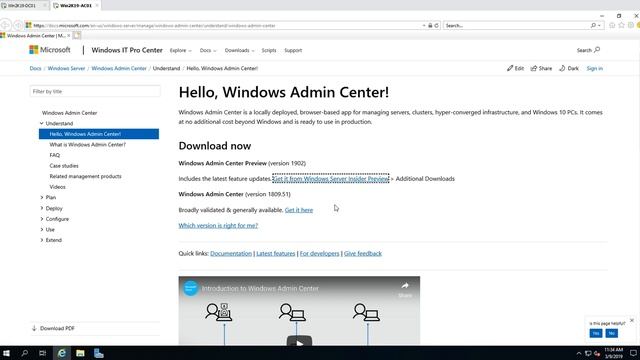Open the Favorites star icon

621,25
